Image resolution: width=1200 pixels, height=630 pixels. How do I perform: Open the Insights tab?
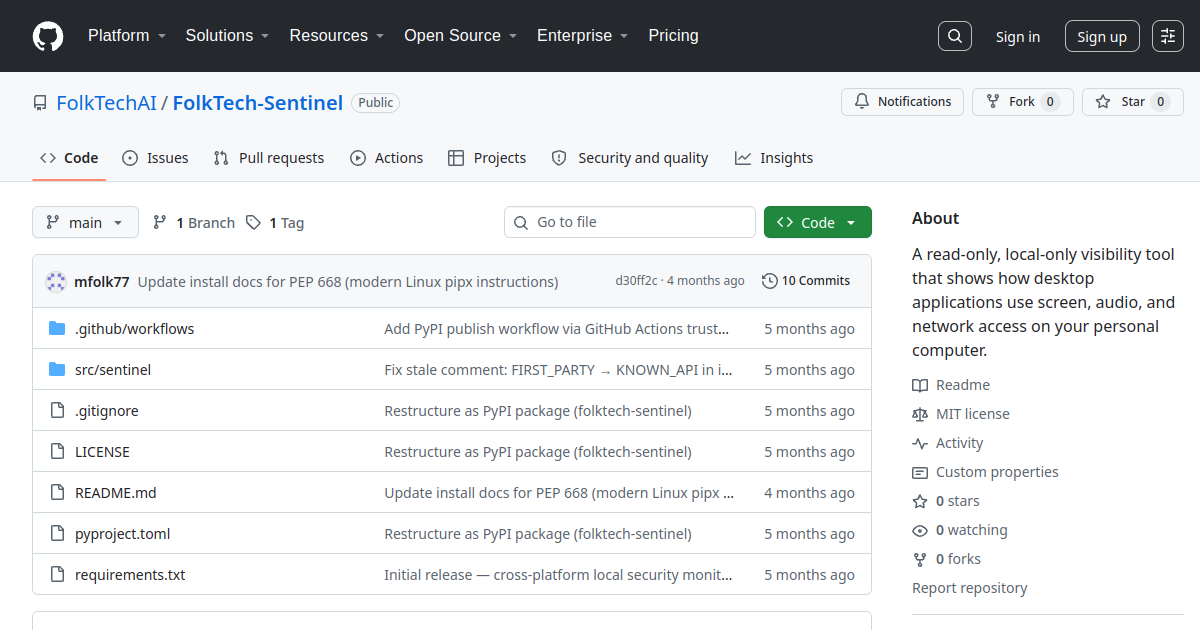(774, 158)
